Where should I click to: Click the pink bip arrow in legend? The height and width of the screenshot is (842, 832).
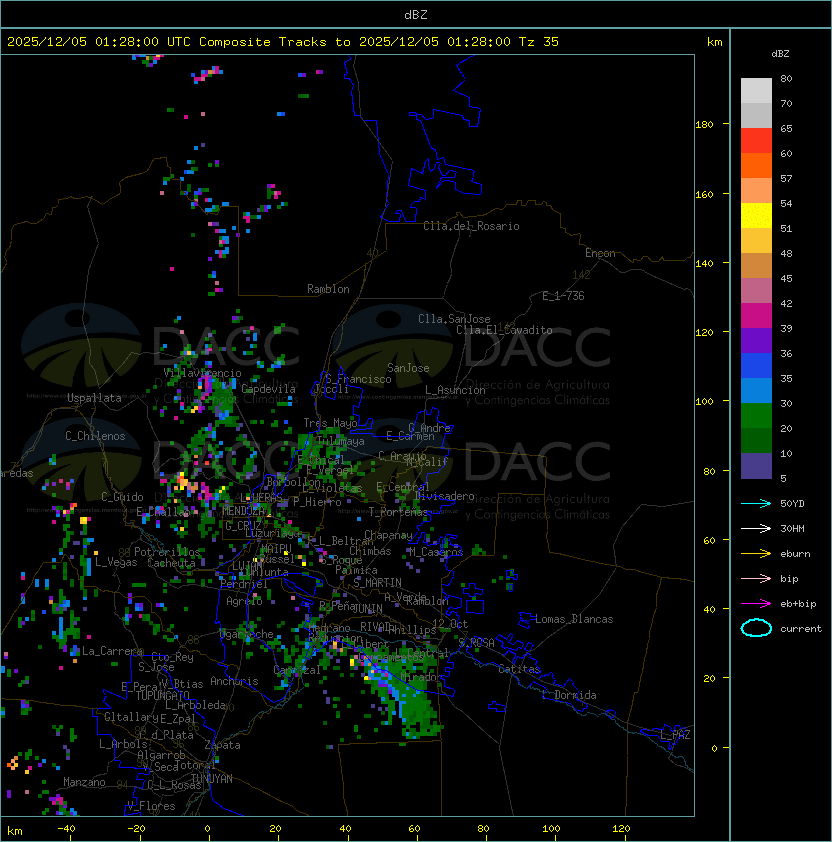(x=756, y=579)
